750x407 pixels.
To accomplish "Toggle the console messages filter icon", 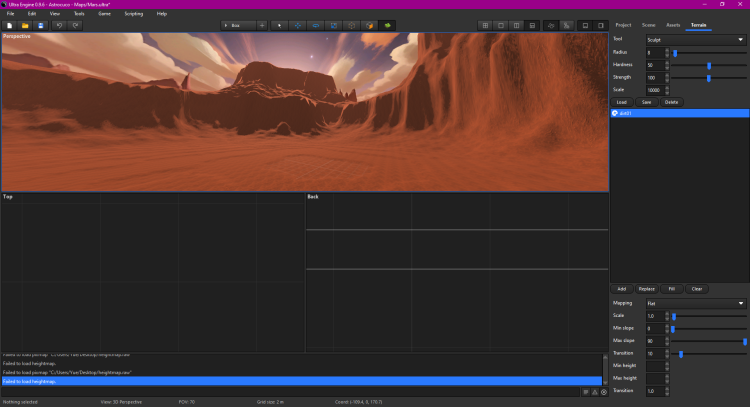I will pos(586,392).
